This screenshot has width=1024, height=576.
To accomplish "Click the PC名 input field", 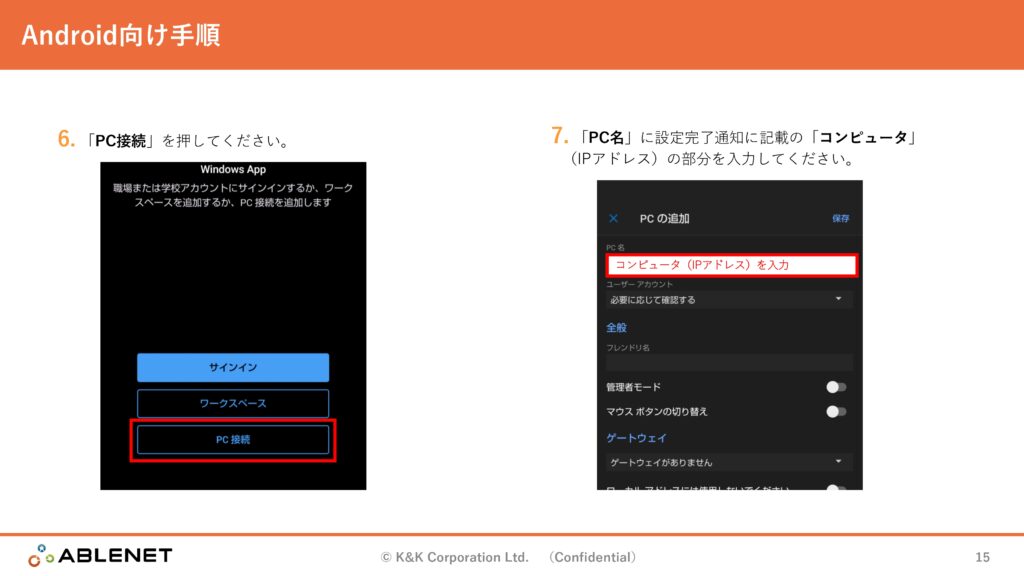I will click(732, 265).
